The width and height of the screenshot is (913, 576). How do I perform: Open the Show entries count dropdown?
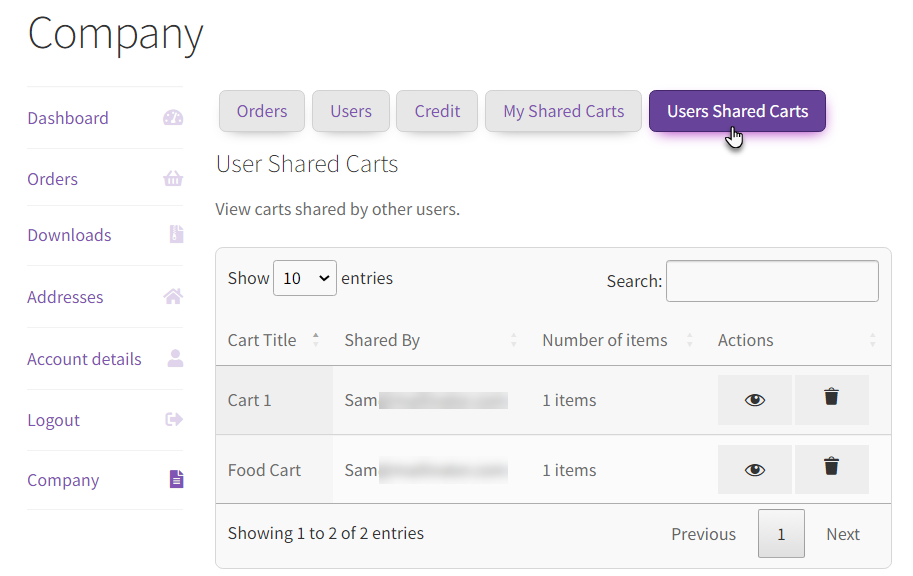pyautogui.click(x=305, y=278)
